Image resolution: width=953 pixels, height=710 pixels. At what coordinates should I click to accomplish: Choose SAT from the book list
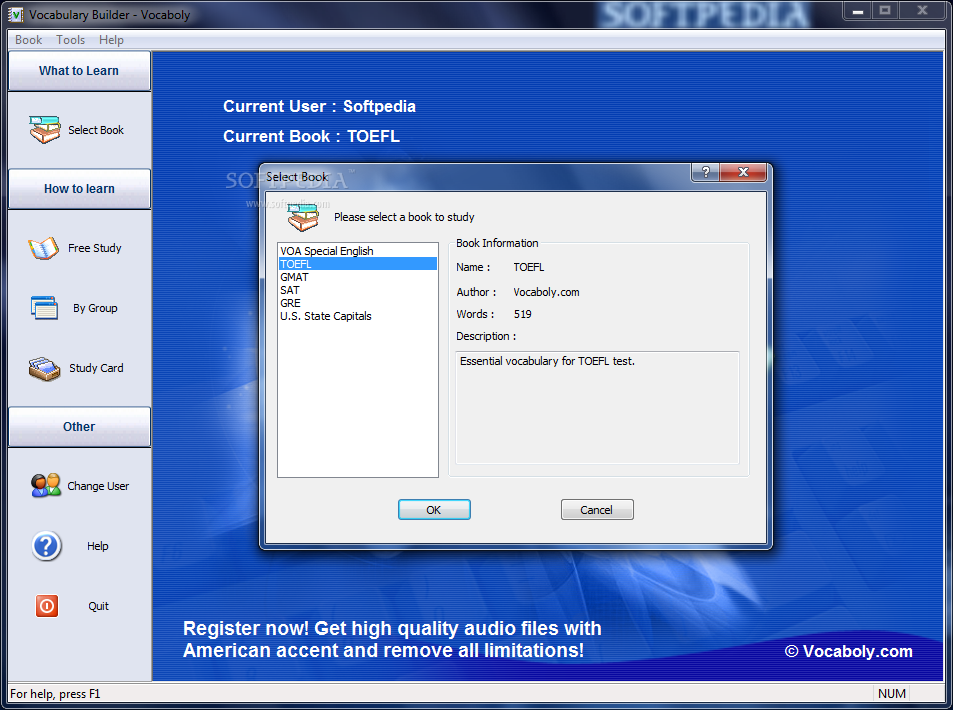pos(357,290)
